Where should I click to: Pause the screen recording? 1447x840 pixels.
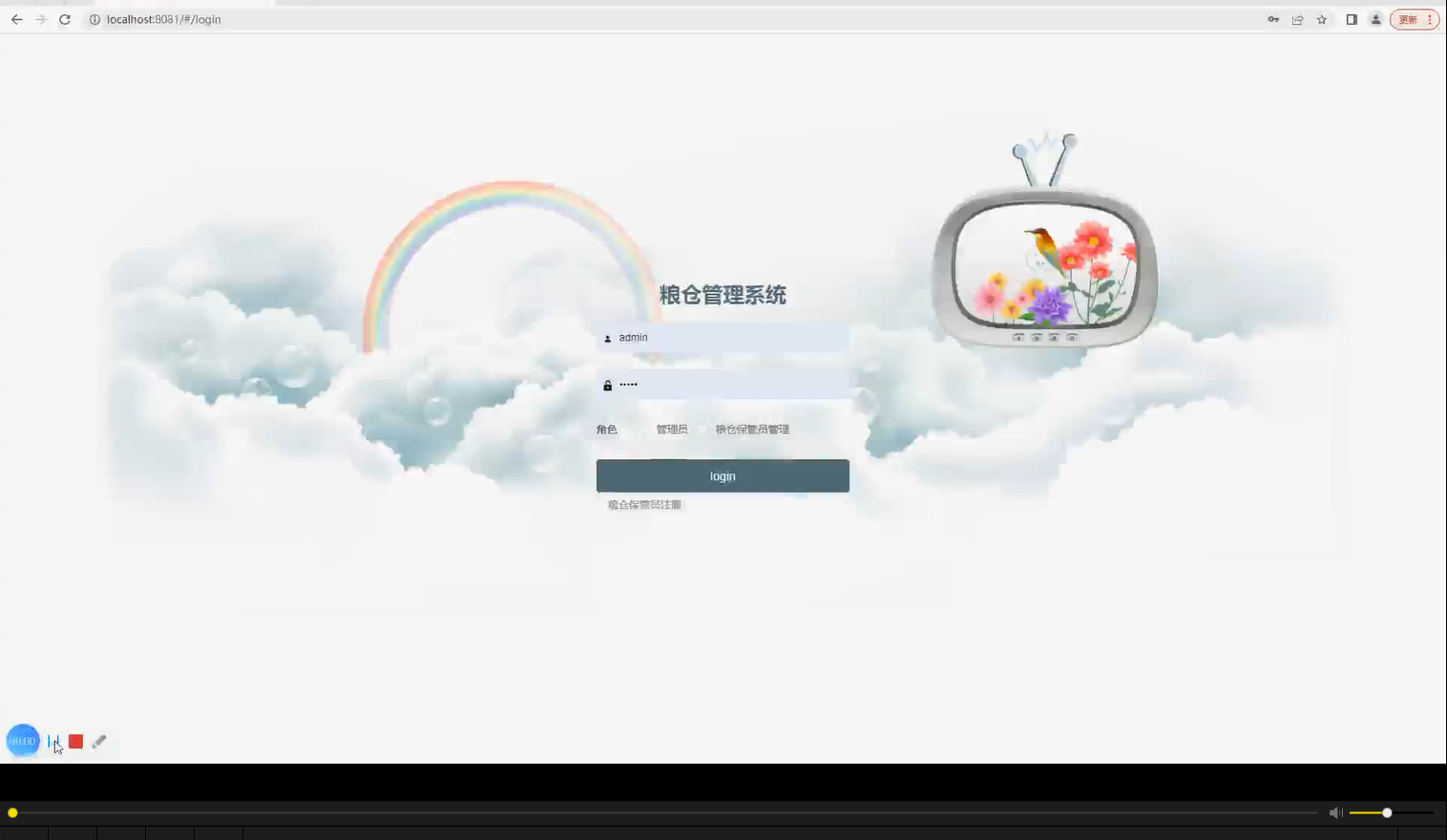54,741
